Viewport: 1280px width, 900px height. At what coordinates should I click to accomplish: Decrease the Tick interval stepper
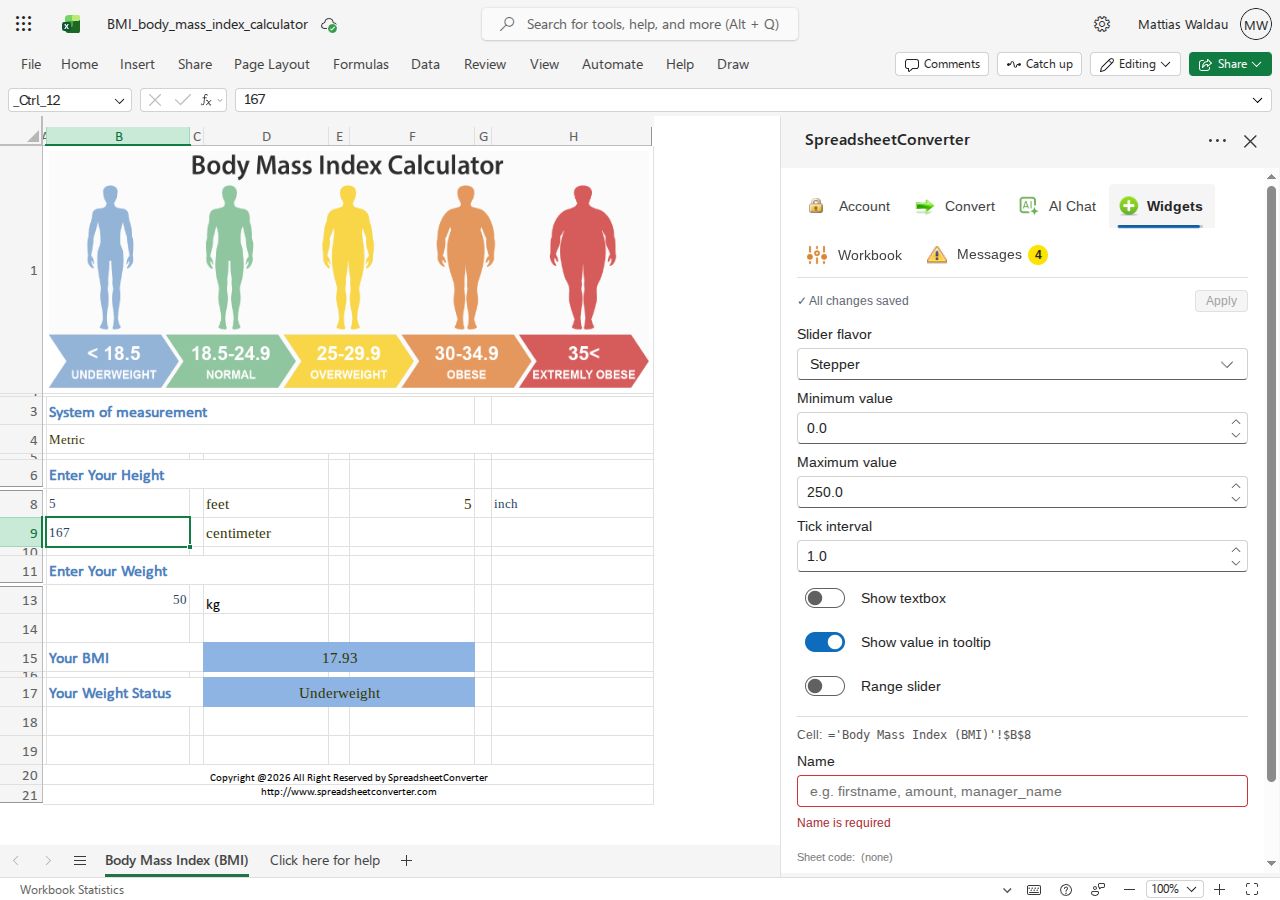tap(1236, 563)
